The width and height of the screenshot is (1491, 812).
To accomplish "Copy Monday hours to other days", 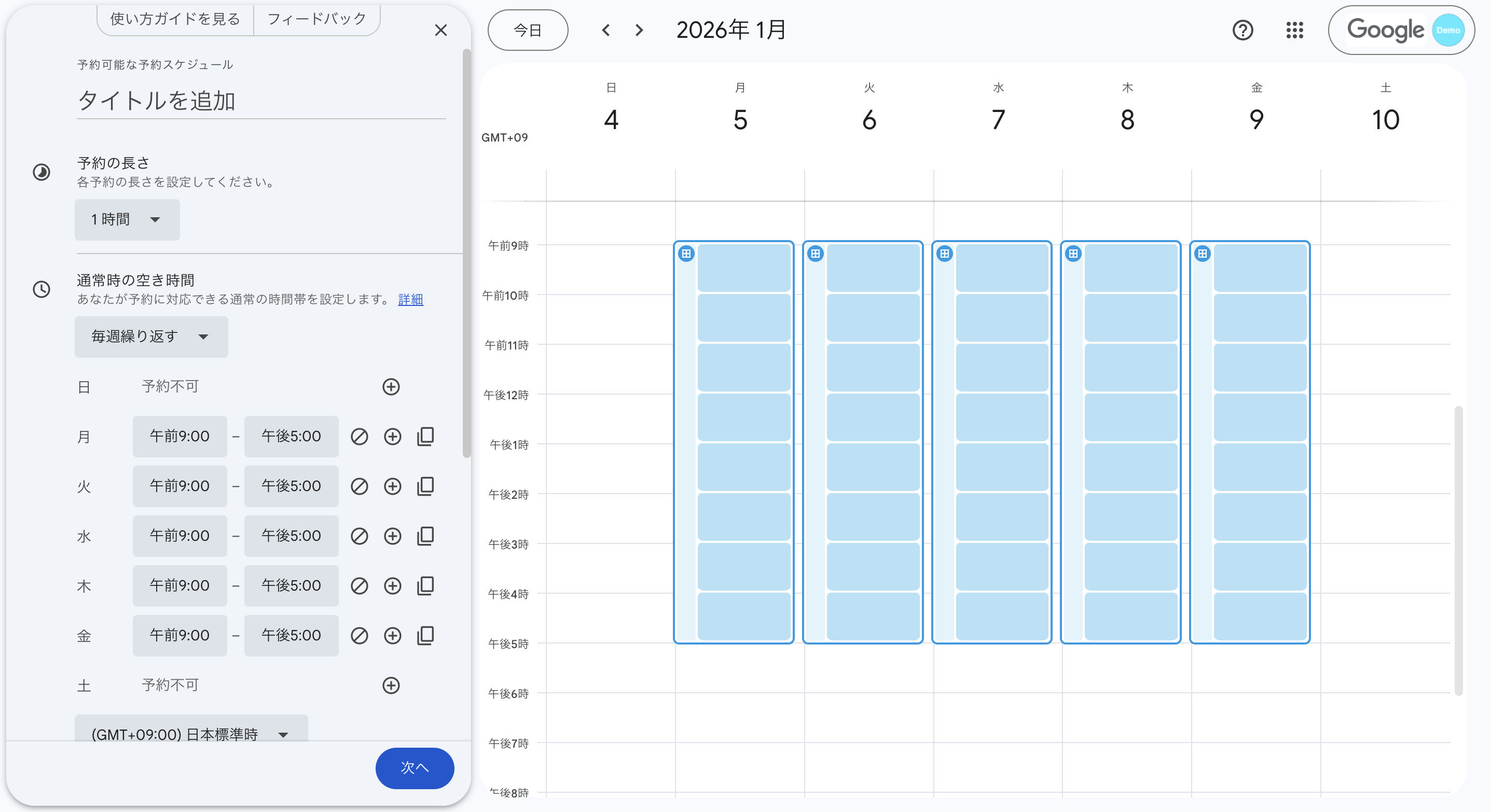I will coord(425,437).
